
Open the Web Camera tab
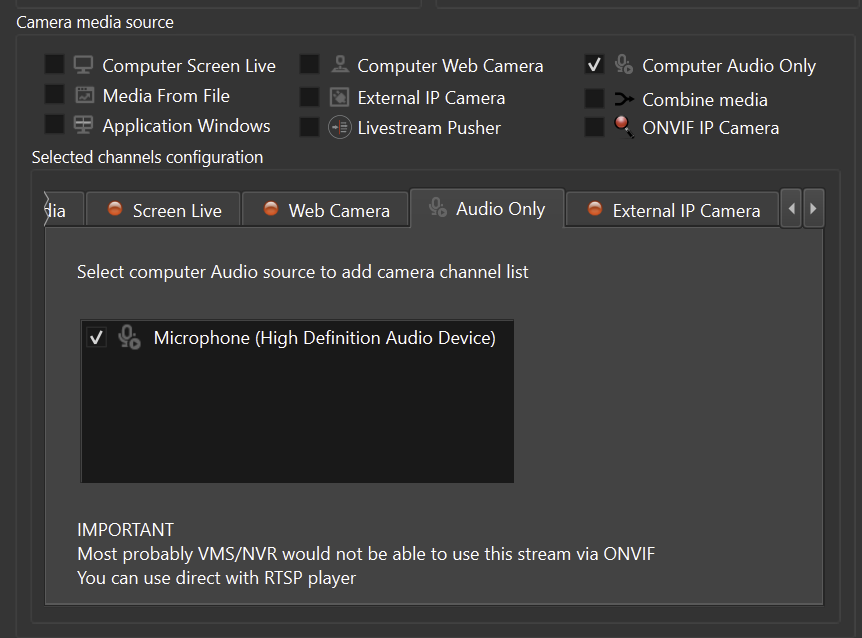coord(326,211)
